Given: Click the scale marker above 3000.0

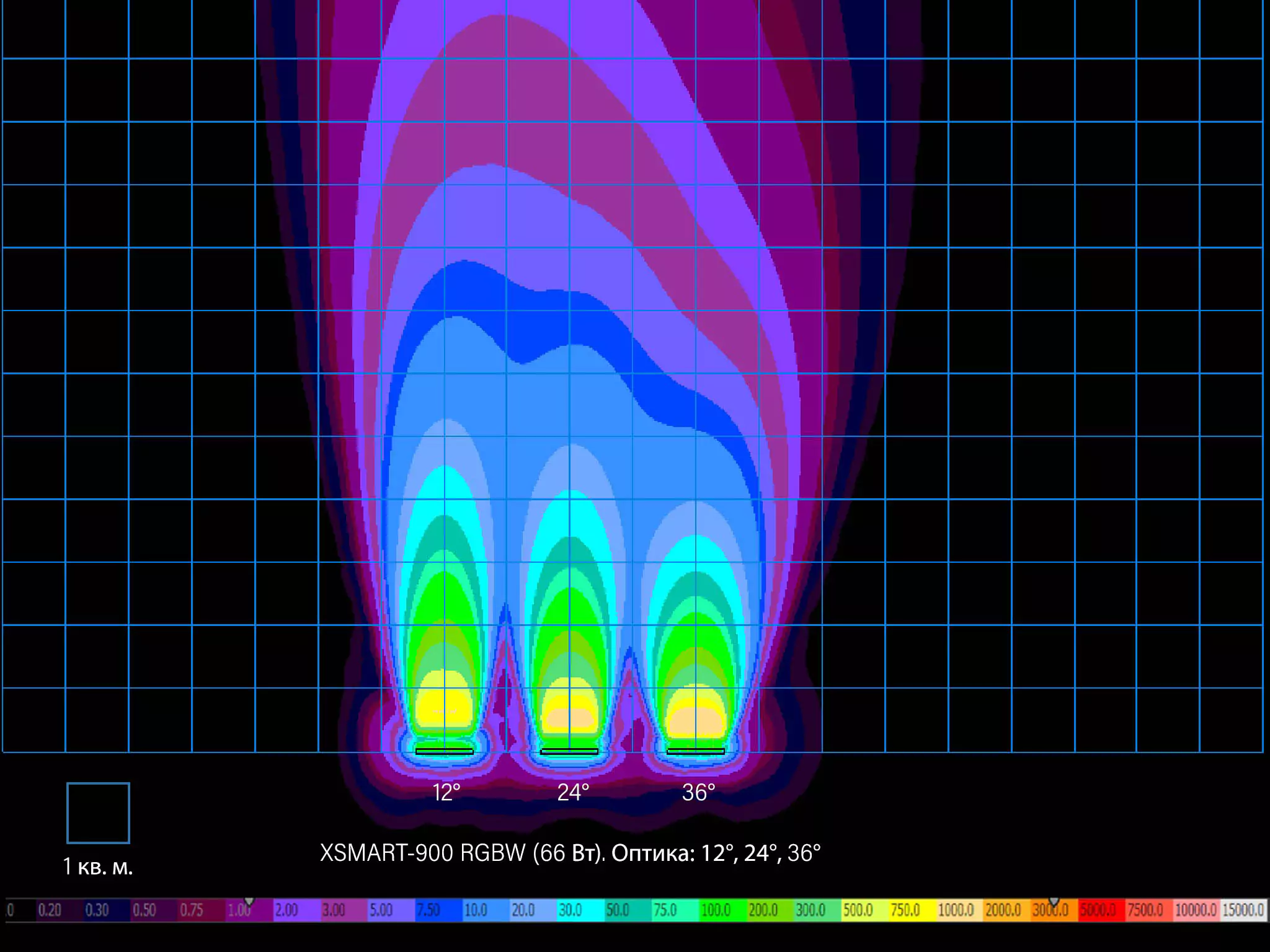Looking at the screenshot, I should (x=1054, y=901).
